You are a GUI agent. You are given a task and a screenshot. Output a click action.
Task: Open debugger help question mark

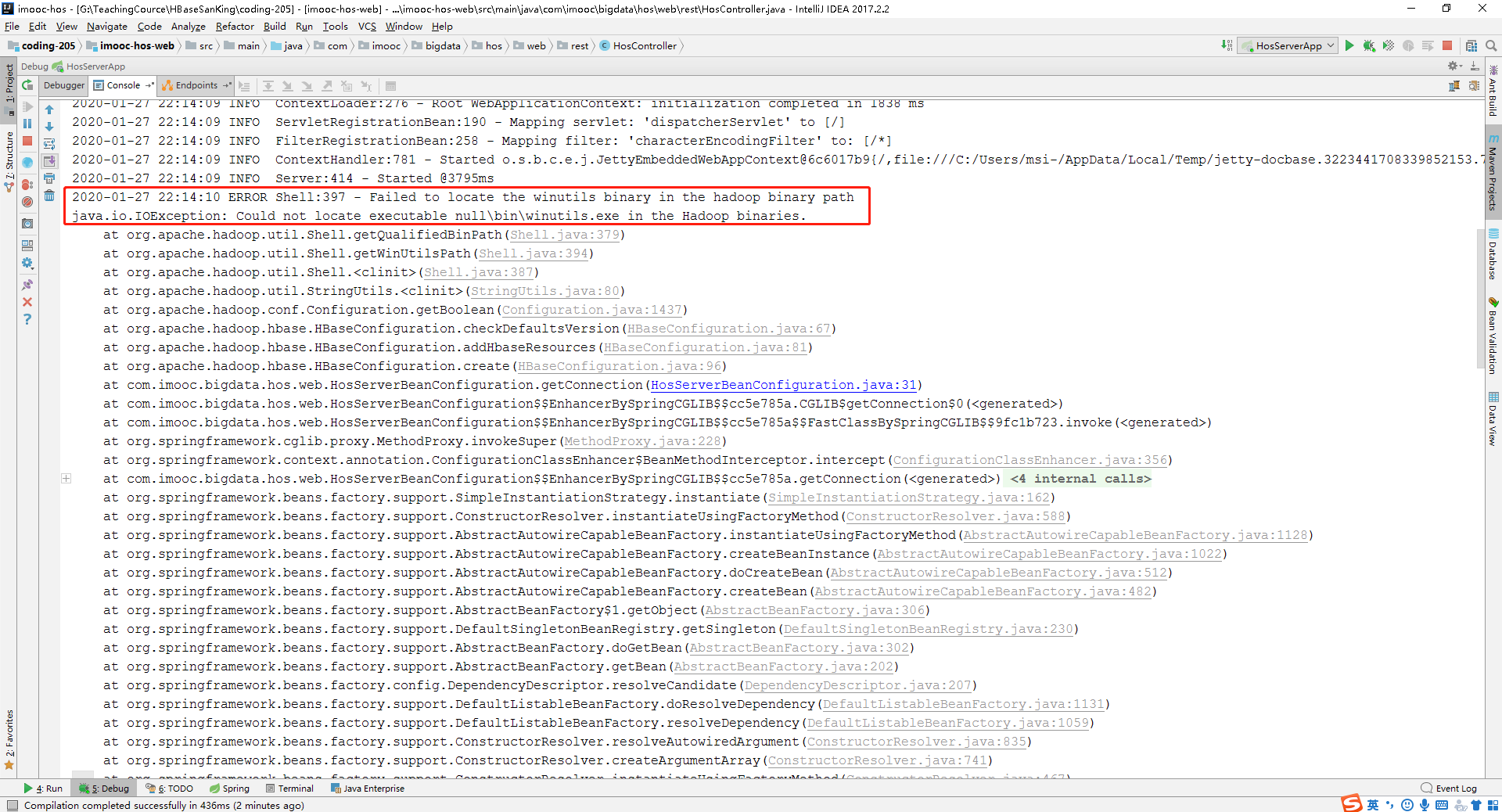[x=27, y=319]
